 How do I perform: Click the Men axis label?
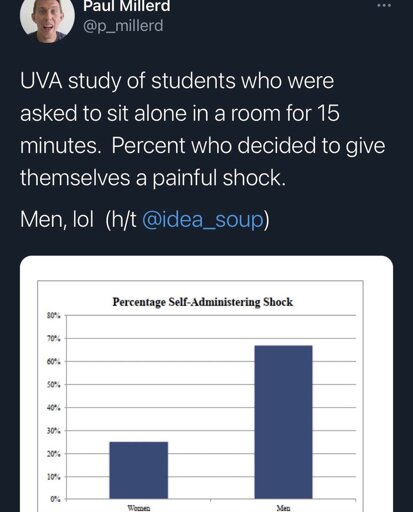coord(283,508)
